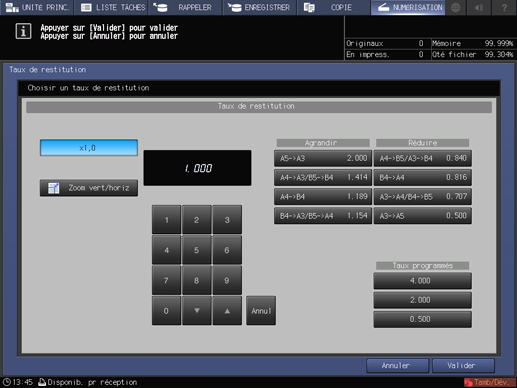The width and height of the screenshot is (517, 388).
Task: Tap keypad digit 0
Action: point(166,311)
